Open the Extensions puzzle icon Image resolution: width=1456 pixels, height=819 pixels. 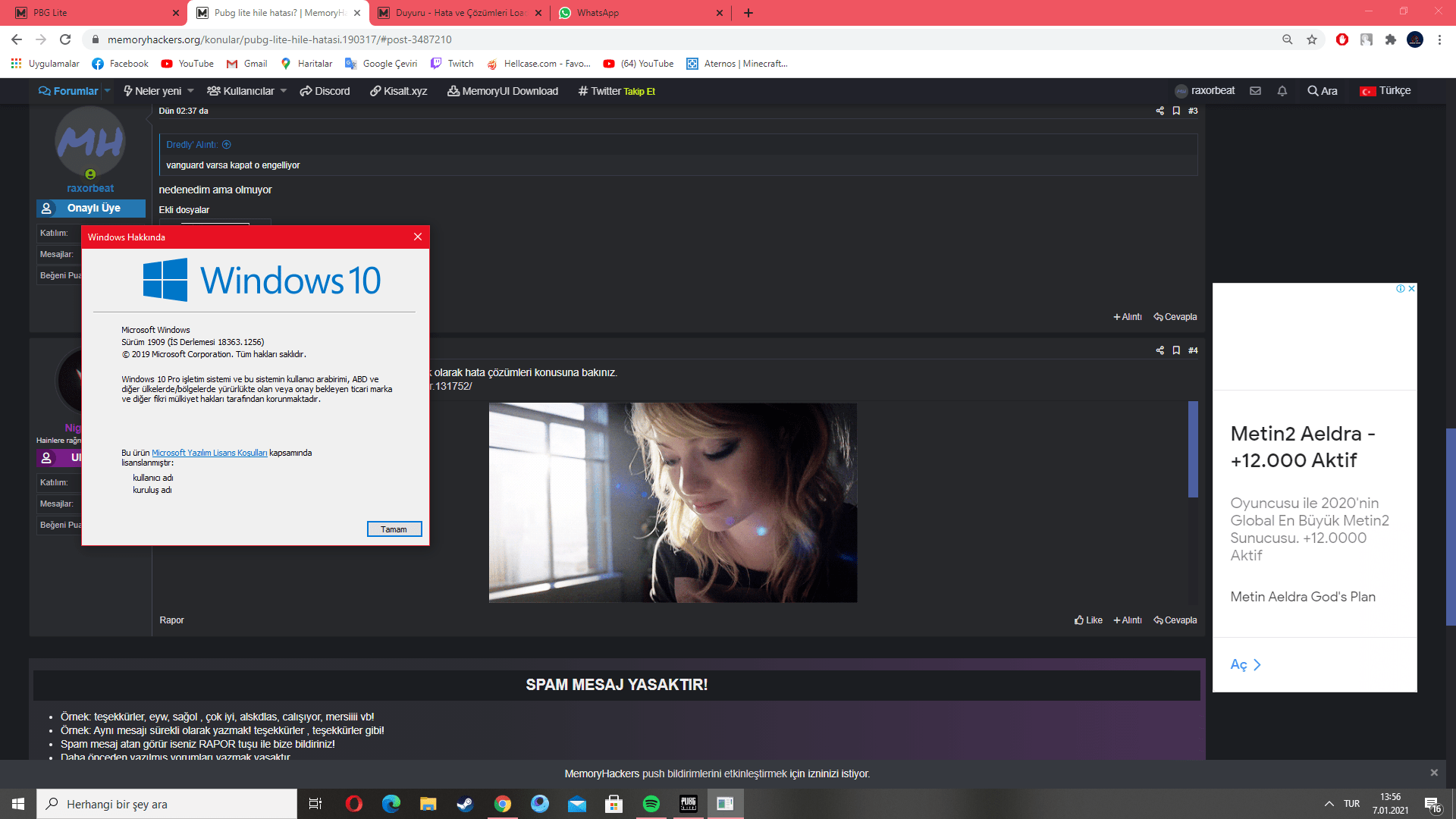coord(1391,39)
